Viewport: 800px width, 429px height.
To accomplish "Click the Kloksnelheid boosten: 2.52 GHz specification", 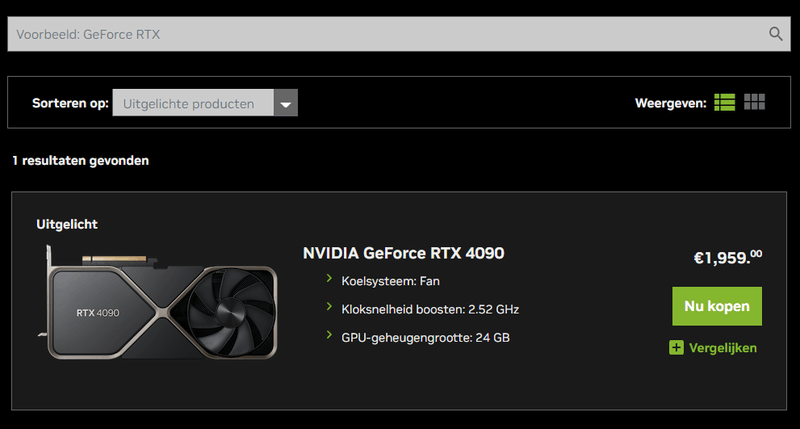I will click(x=430, y=309).
